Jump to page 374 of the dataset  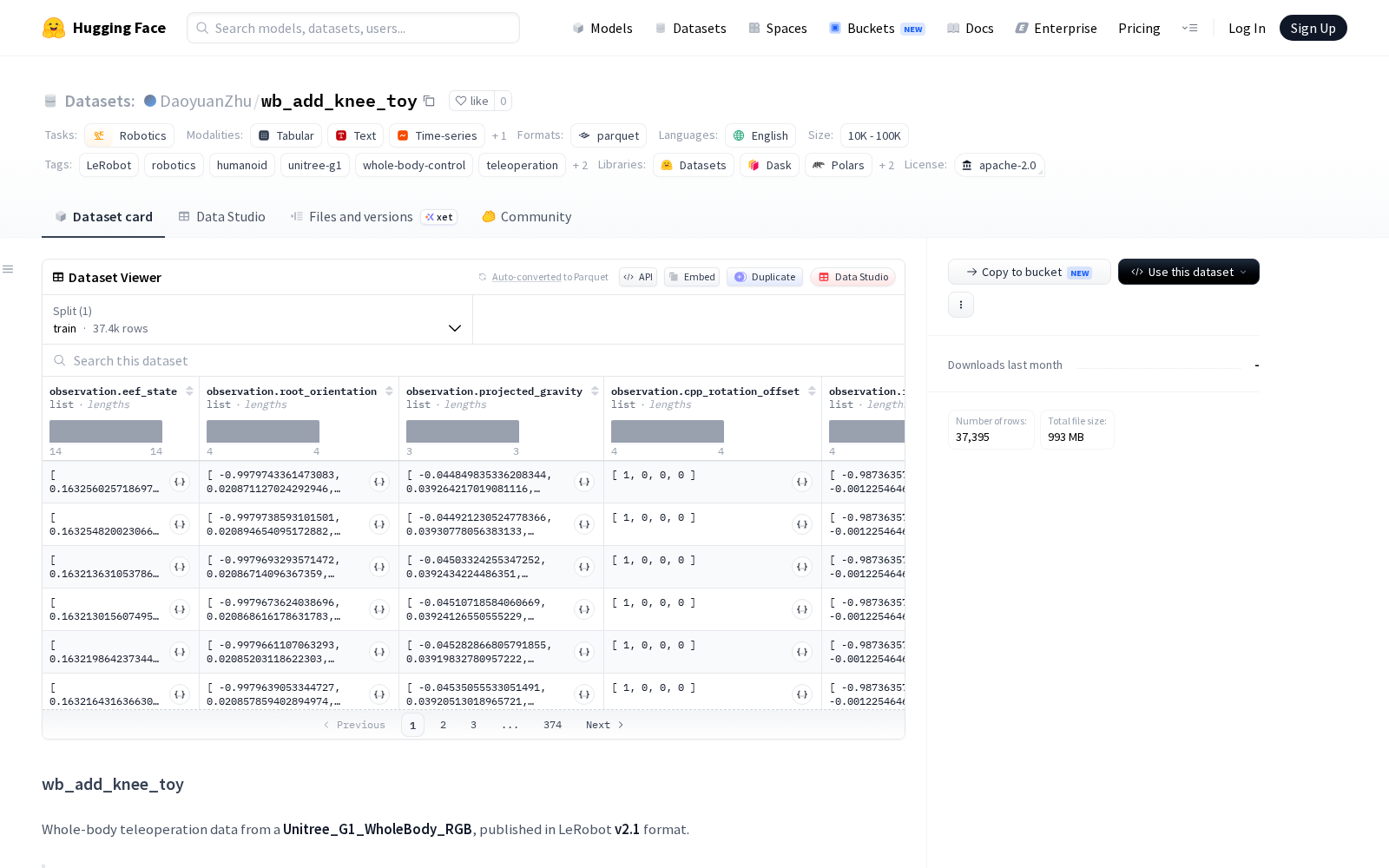click(552, 725)
